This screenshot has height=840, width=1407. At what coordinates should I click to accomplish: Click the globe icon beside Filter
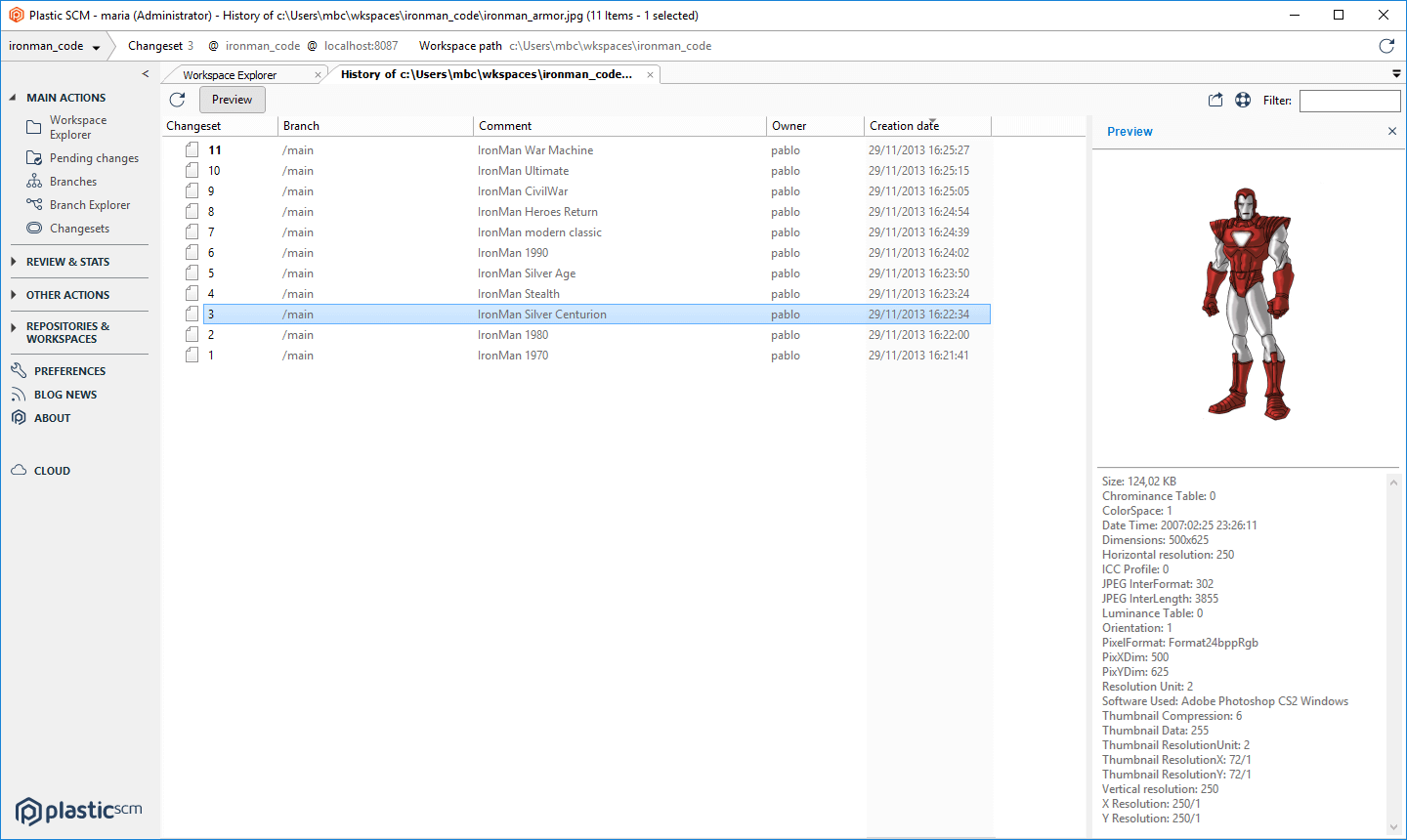click(1243, 100)
